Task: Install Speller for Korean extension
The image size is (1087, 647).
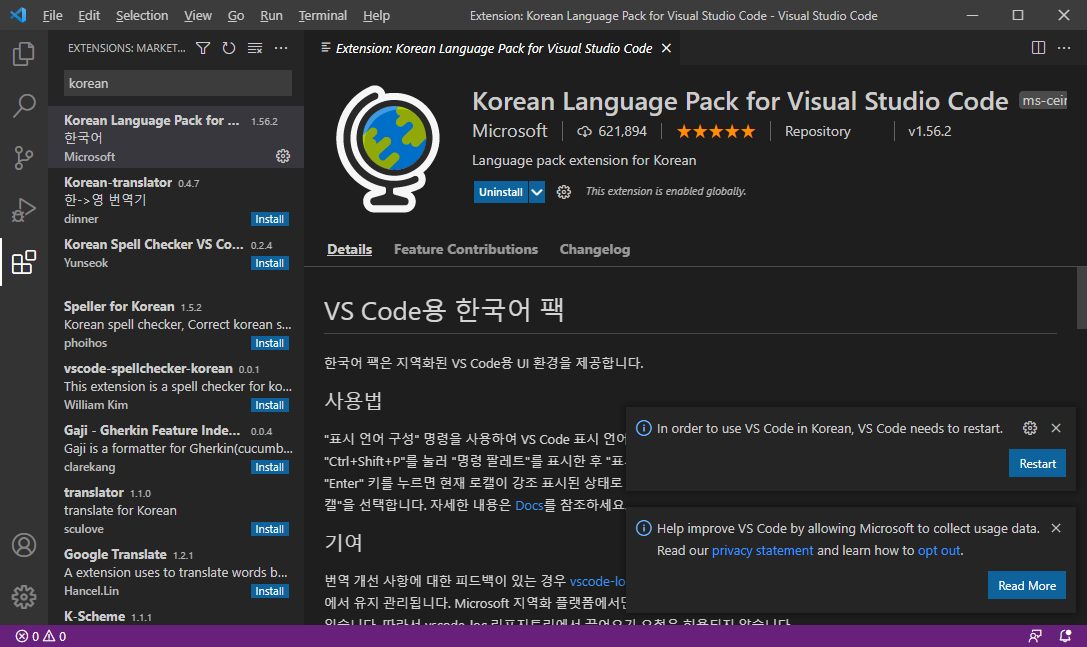Action: coord(270,343)
